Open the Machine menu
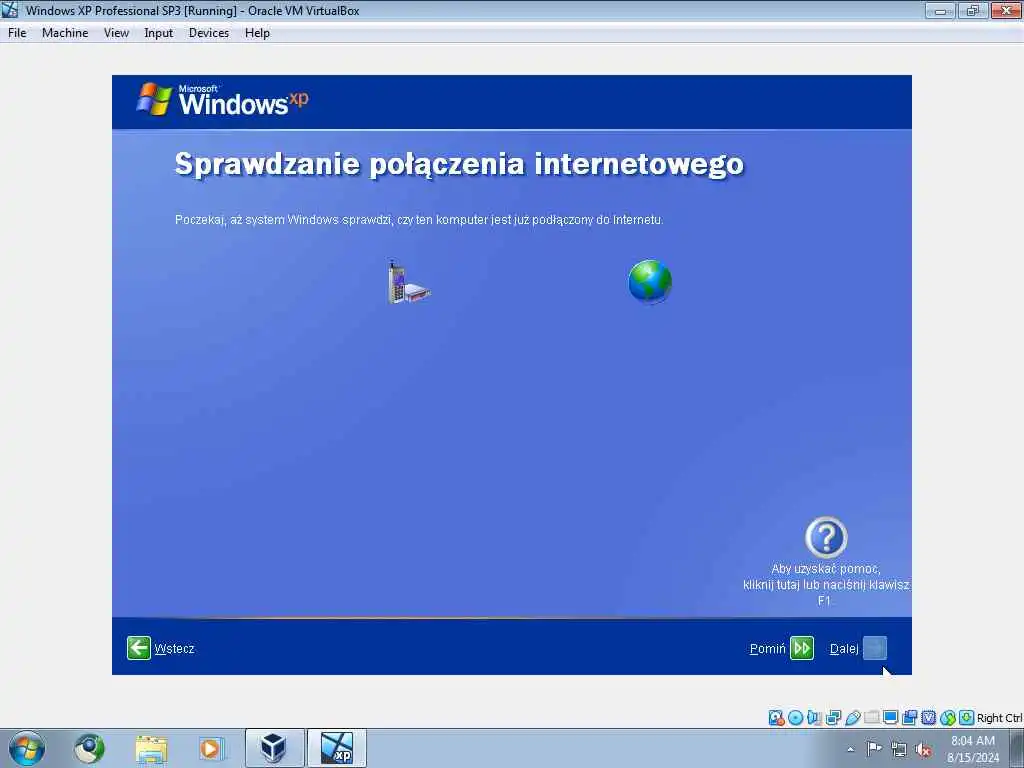Viewport: 1024px width, 768px height. (65, 33)
